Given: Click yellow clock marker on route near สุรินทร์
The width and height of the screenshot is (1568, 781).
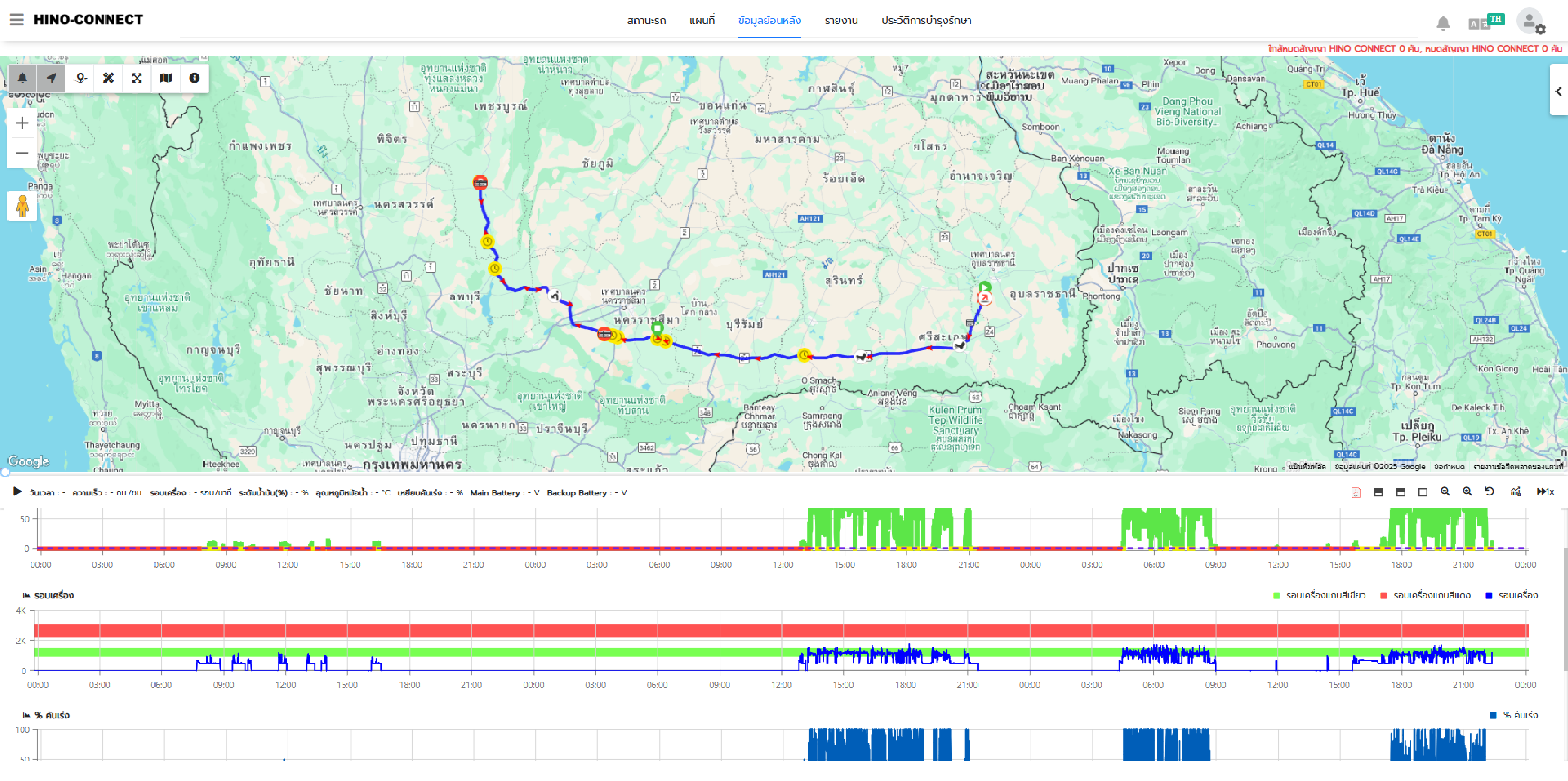Looking at the screenshot, I should pos(804,354).
